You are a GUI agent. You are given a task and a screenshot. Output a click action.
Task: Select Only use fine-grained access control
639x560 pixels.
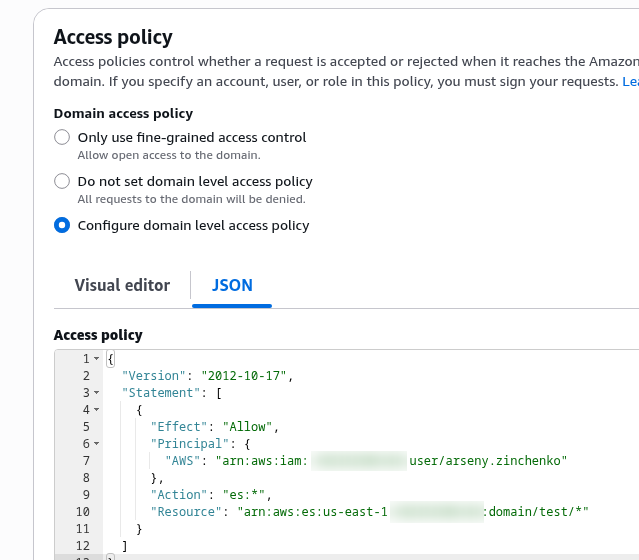pos(62,137)
